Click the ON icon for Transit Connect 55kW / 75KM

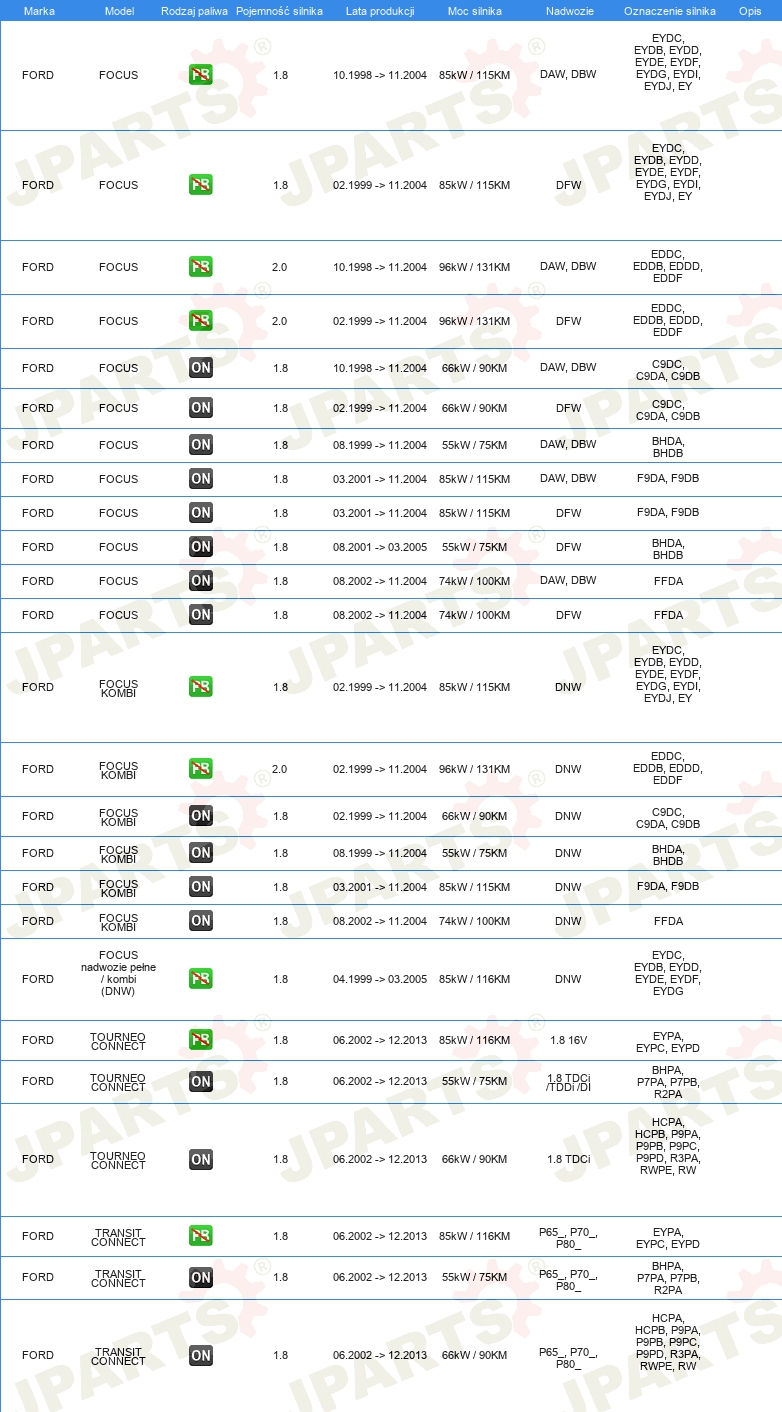click(x=201, y=1277)
